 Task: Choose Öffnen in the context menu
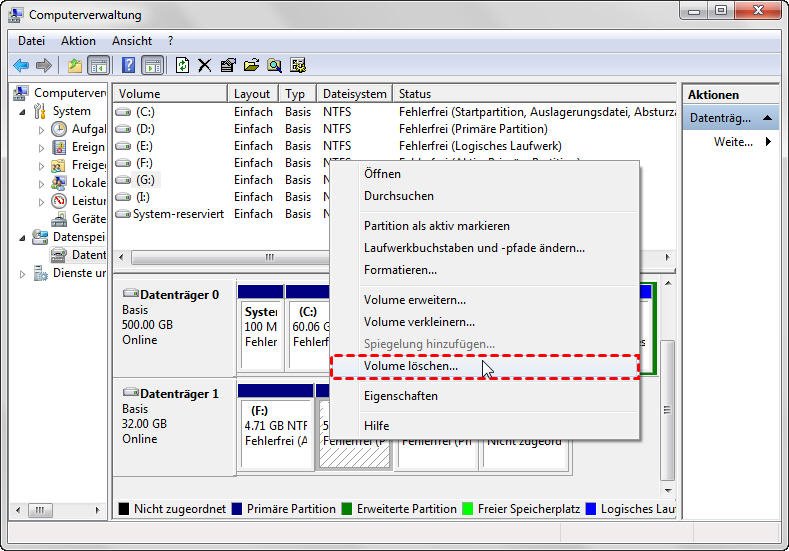[485, 174]
